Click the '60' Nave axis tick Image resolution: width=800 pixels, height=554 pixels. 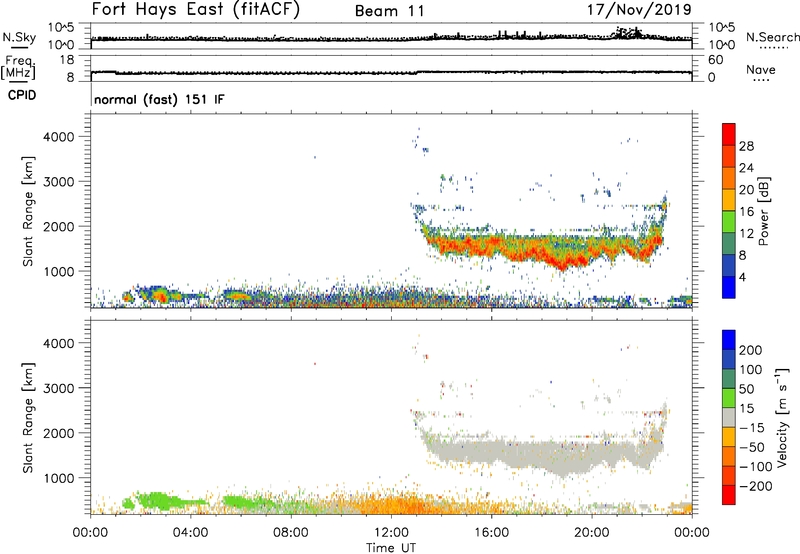coord(715,60)
